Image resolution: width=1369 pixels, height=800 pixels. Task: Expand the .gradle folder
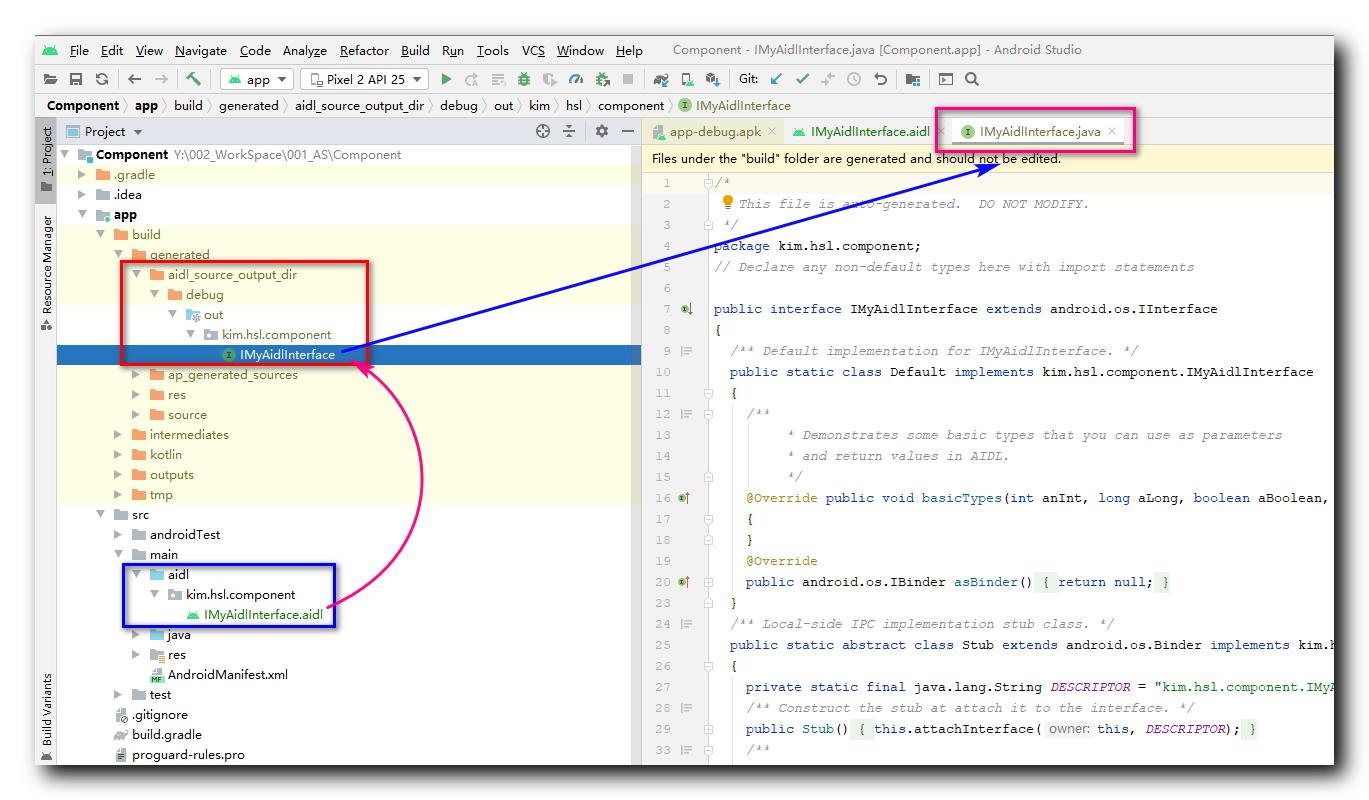point(83,174)
